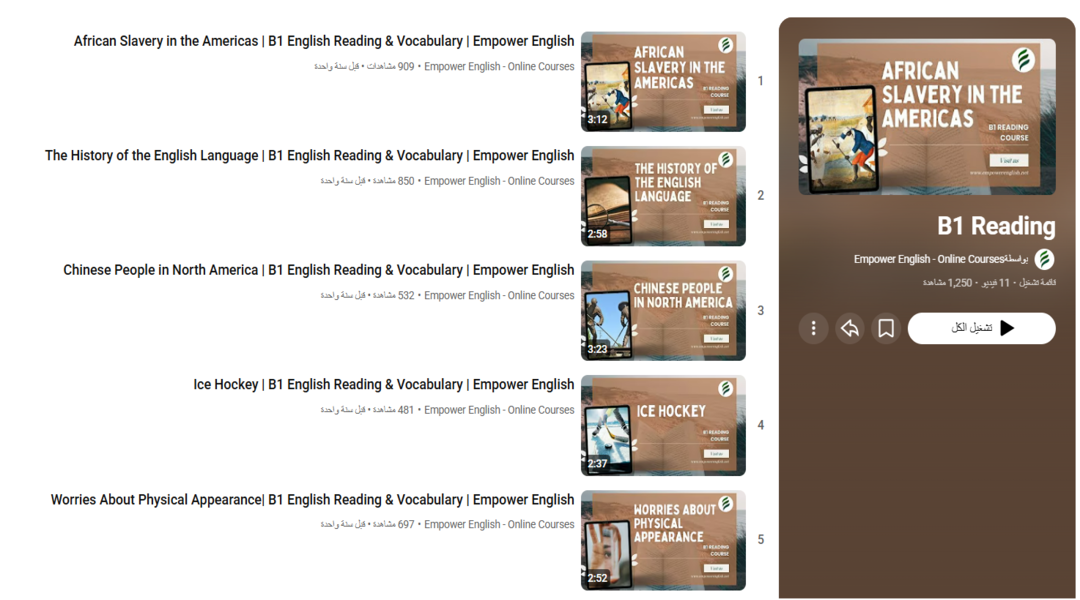
Task: Open The History of the English Language thumbnail
Action: pyautogui.click(x=663, y=196)
